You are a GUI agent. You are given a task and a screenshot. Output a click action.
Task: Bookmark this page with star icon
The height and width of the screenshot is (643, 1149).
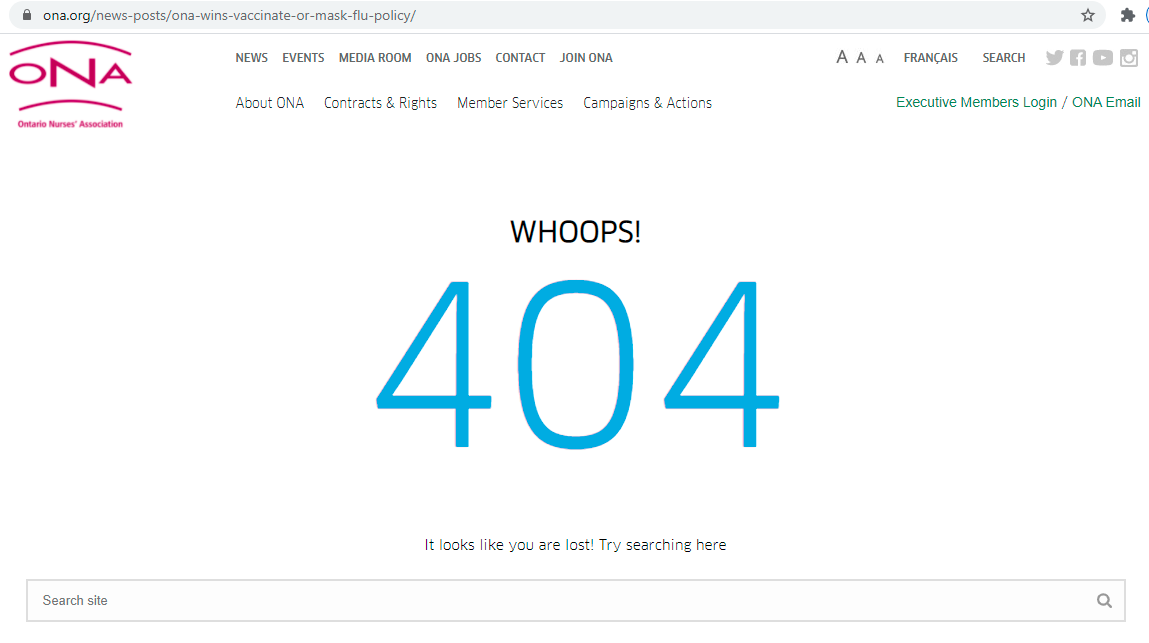point(1088,15)
